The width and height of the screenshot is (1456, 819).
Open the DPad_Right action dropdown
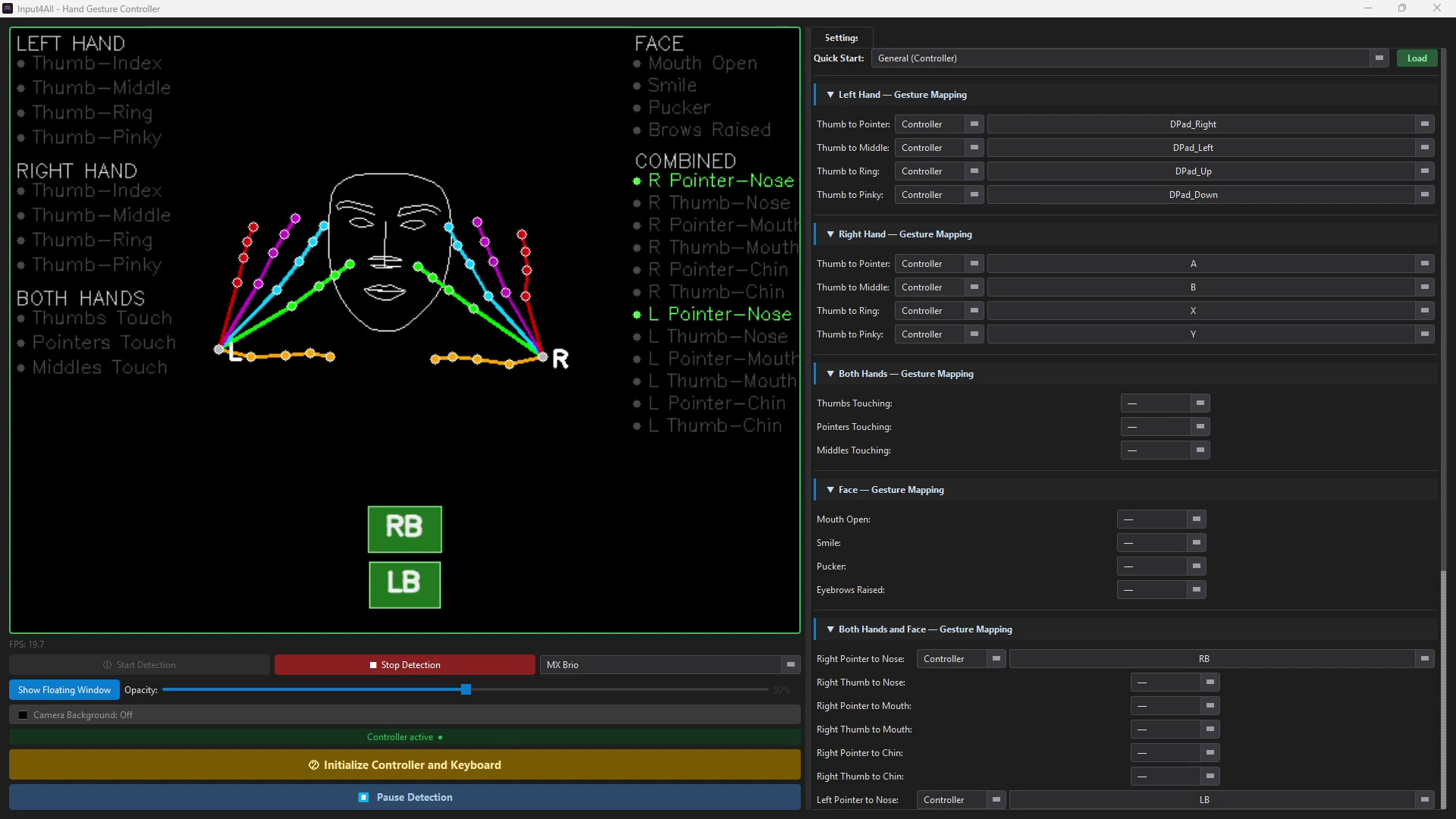coord(1210,124)
